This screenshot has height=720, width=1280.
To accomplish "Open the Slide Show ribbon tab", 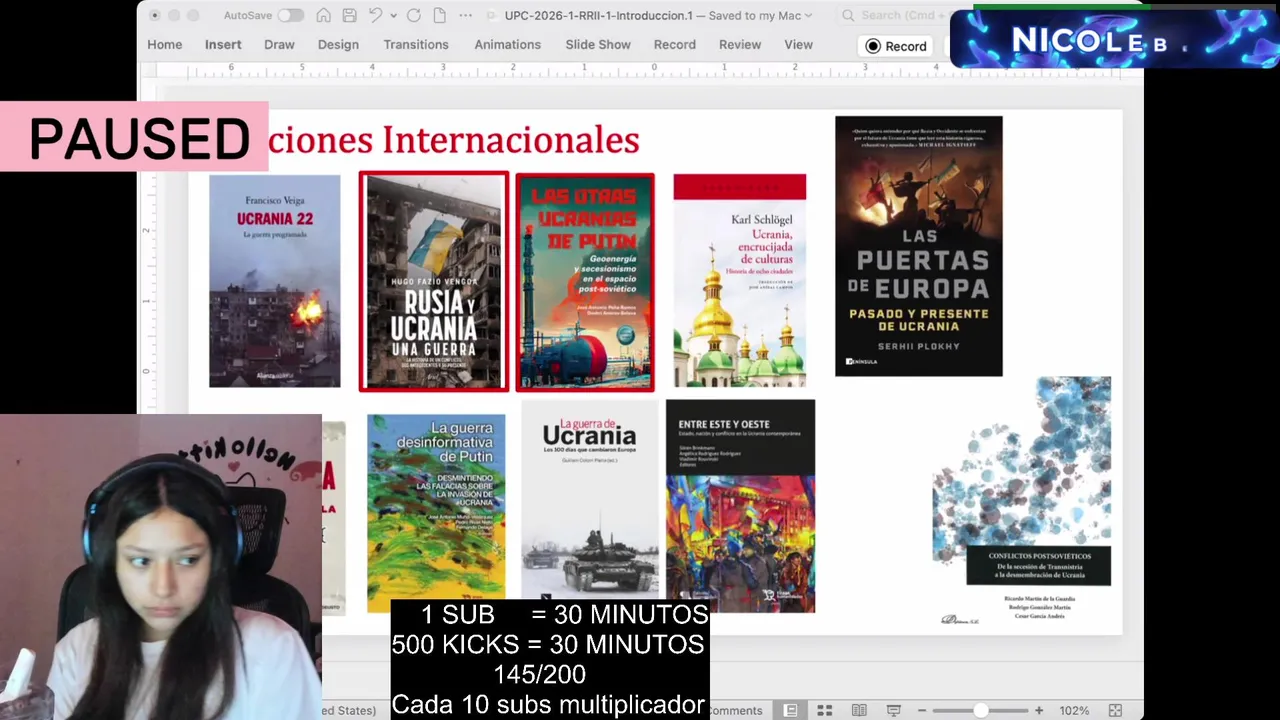I will (598, 45).
